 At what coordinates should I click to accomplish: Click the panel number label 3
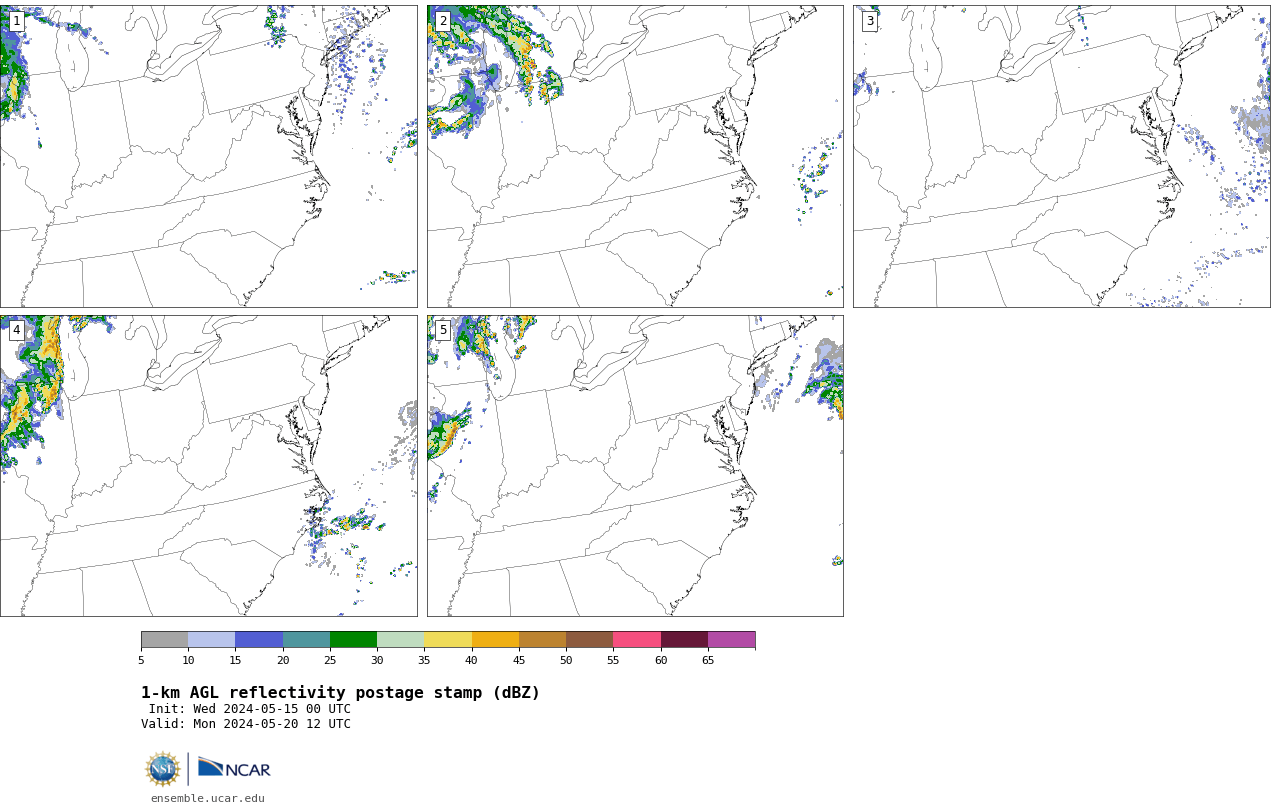tap(870, 21)
